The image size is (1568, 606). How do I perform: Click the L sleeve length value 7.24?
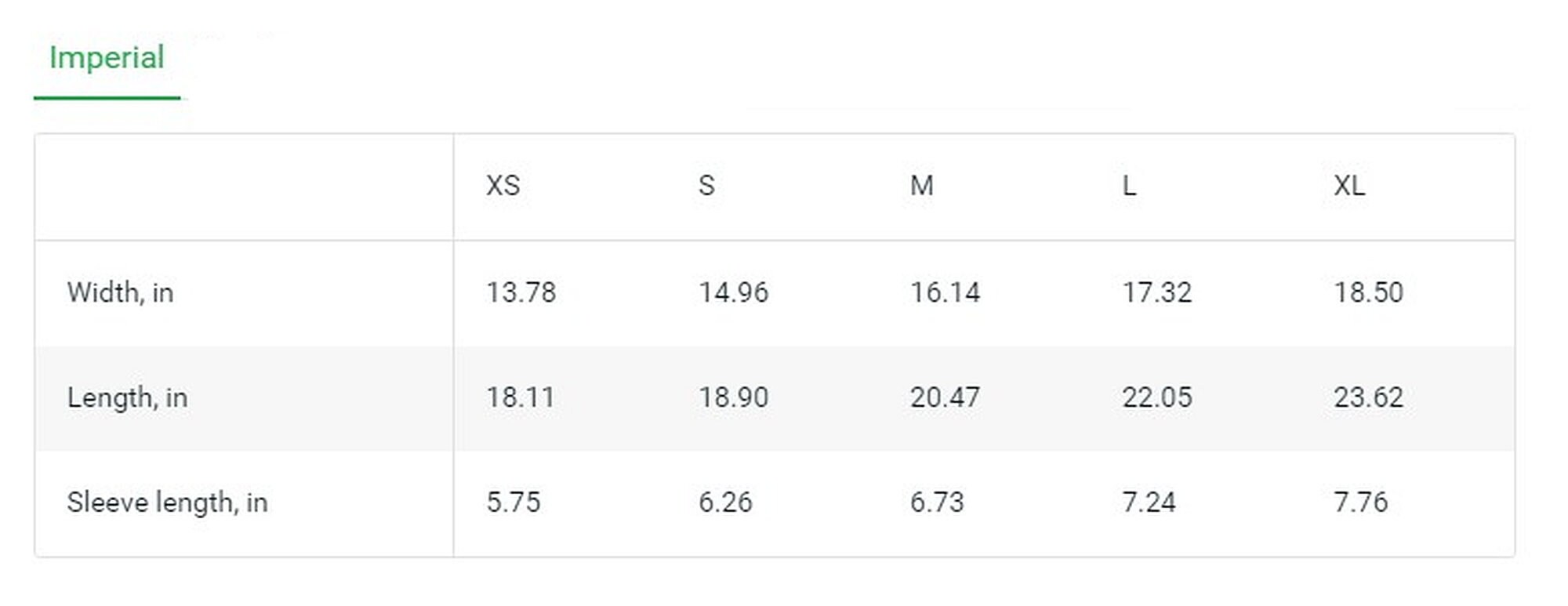click(1149, 503)
